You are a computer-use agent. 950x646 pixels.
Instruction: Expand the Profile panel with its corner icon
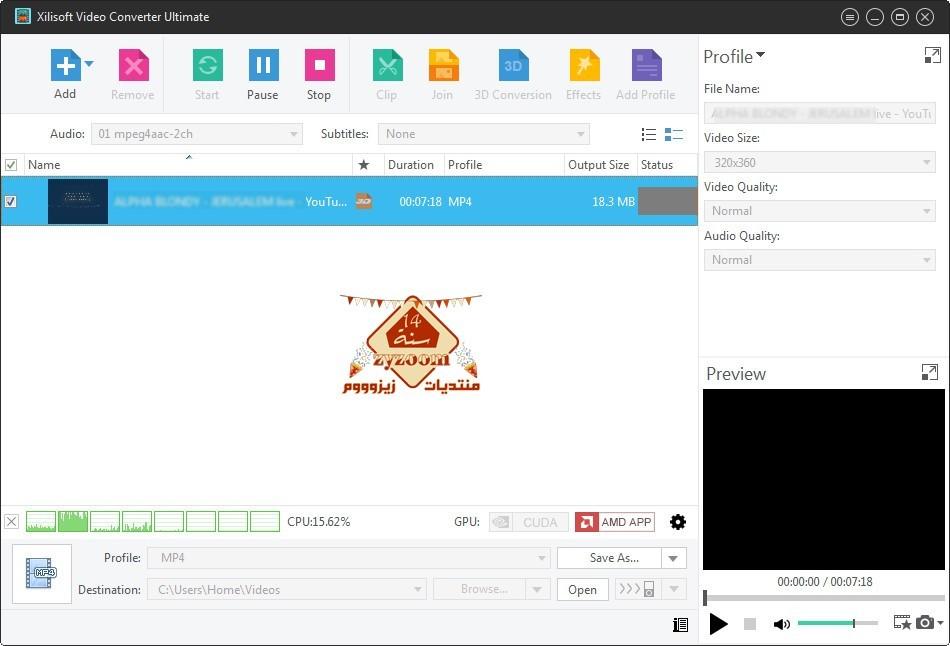[932, 55]
